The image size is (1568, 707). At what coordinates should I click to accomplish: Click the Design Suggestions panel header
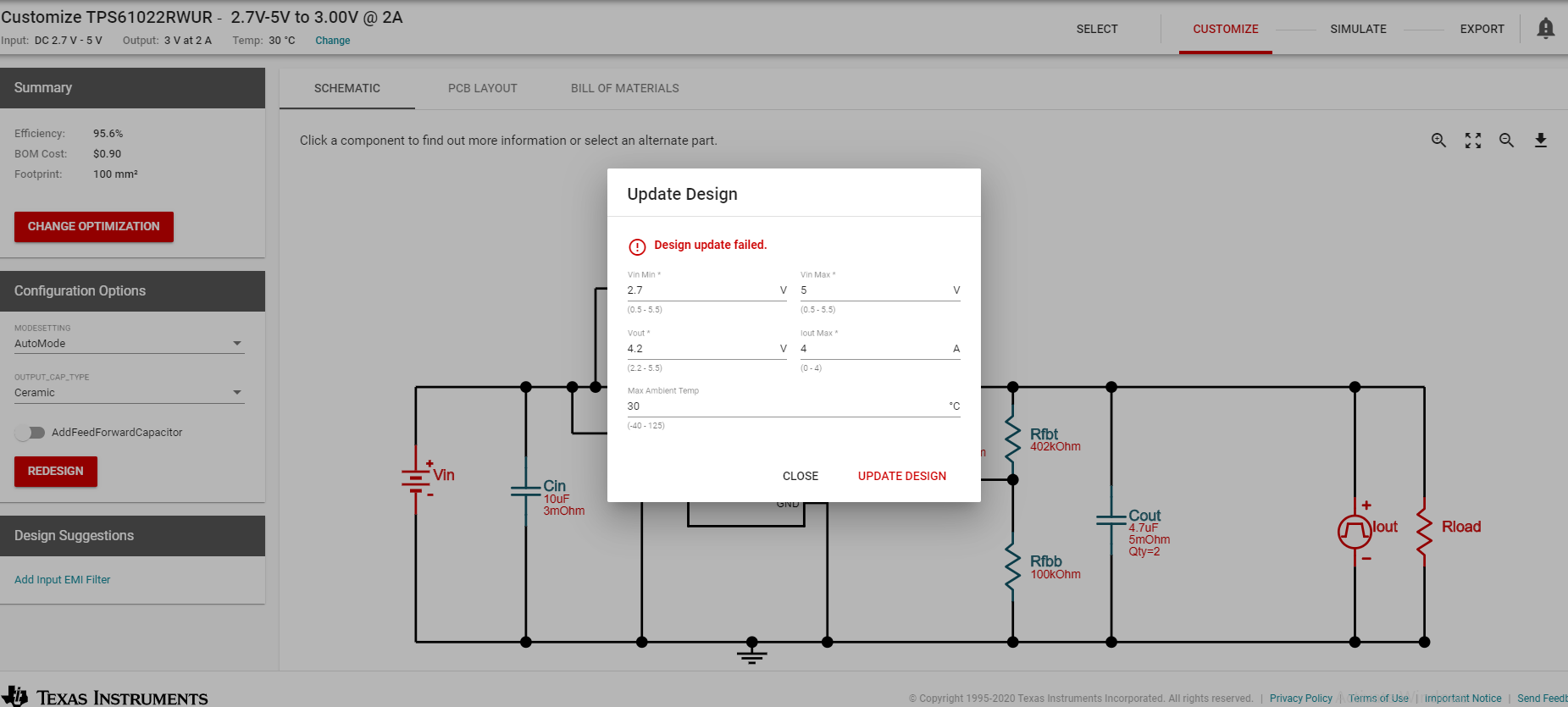click(x=132, y=536)
